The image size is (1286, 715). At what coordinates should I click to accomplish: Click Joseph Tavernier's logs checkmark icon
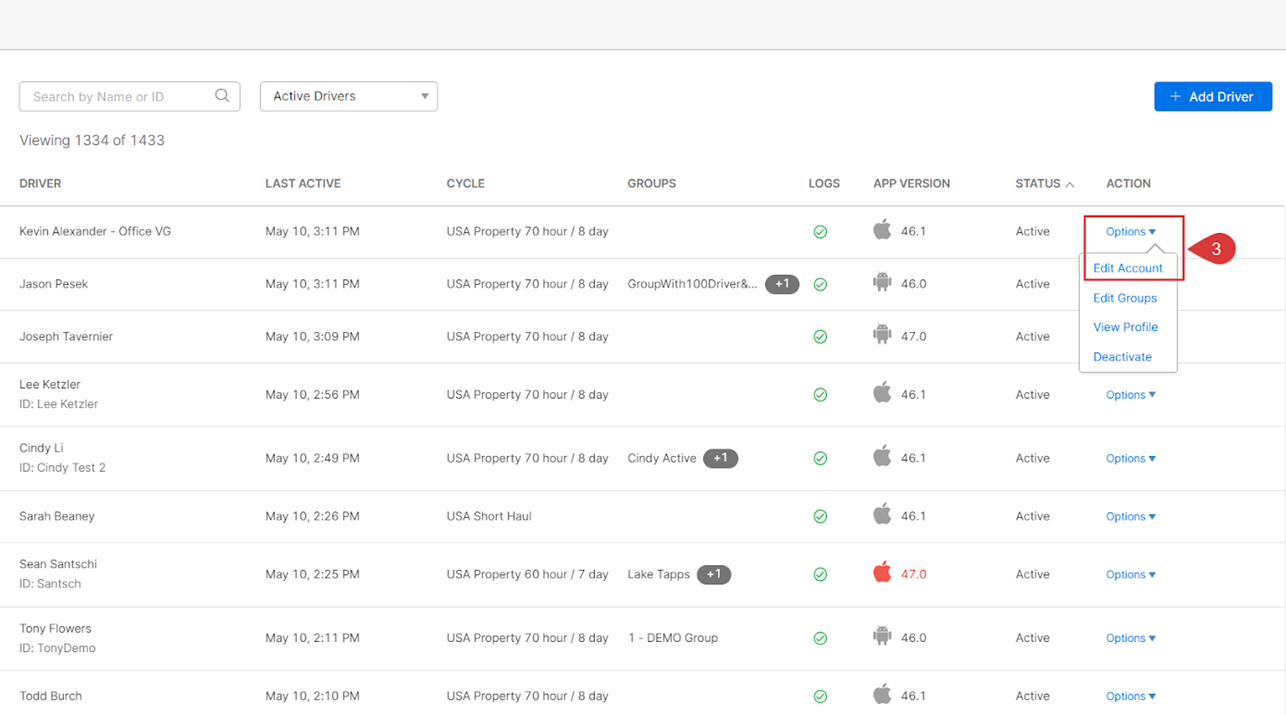click(820, 337)
